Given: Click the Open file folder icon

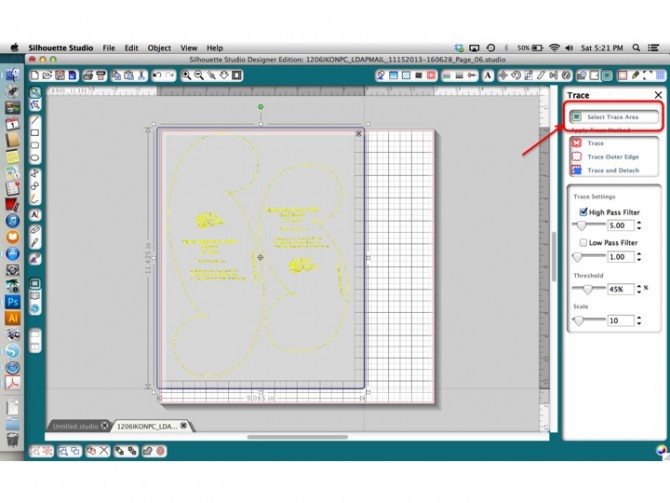Looking at the screenshot, I should click(x=47, y=76).
